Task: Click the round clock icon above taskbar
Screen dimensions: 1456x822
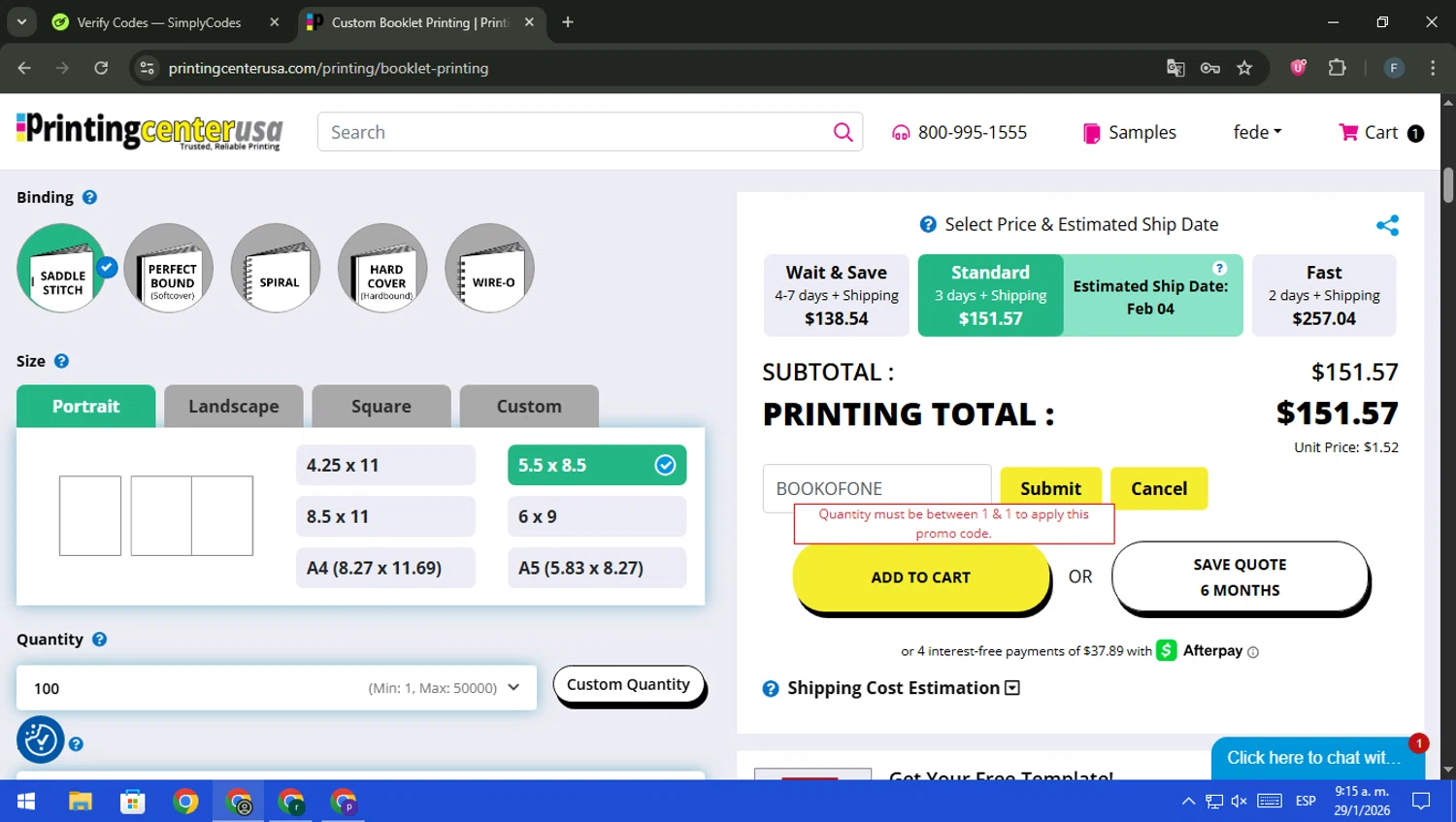Action: (x=41, y=740)
